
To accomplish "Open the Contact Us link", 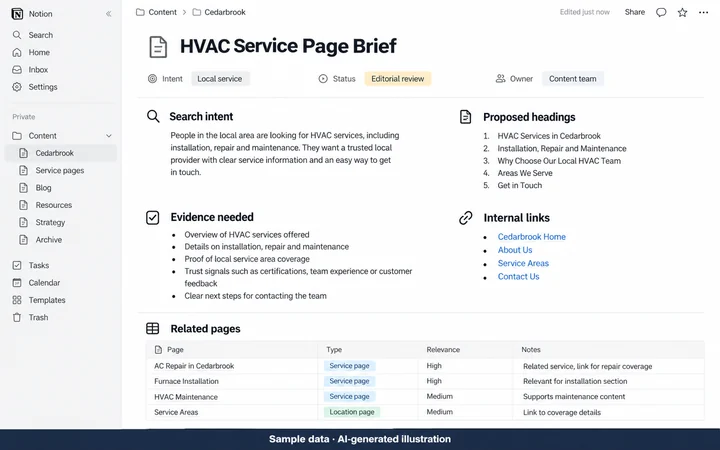I will (x=518, y=277).
